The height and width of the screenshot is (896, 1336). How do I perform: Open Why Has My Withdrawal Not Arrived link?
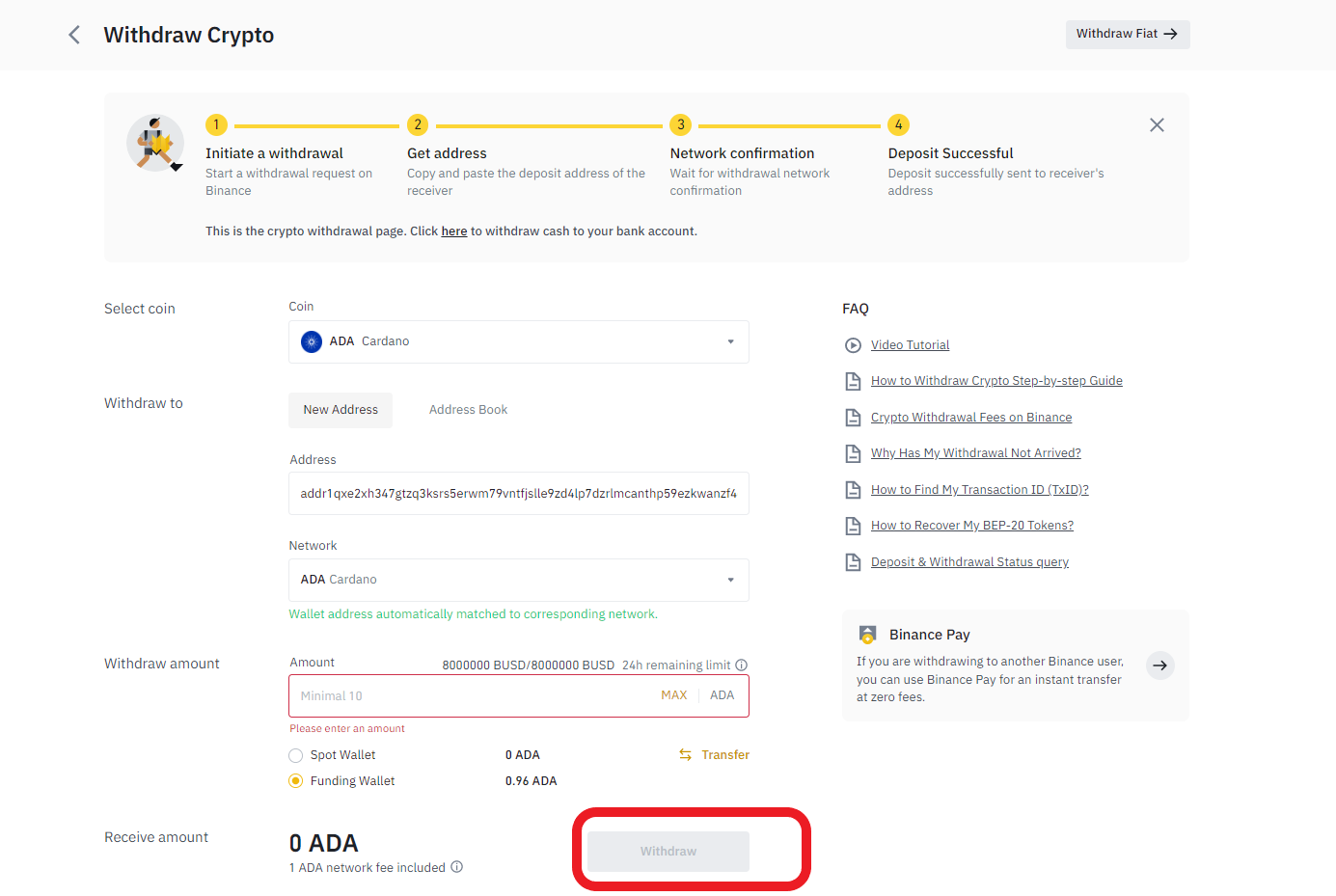pyautogui.click(x=976, y=453)
